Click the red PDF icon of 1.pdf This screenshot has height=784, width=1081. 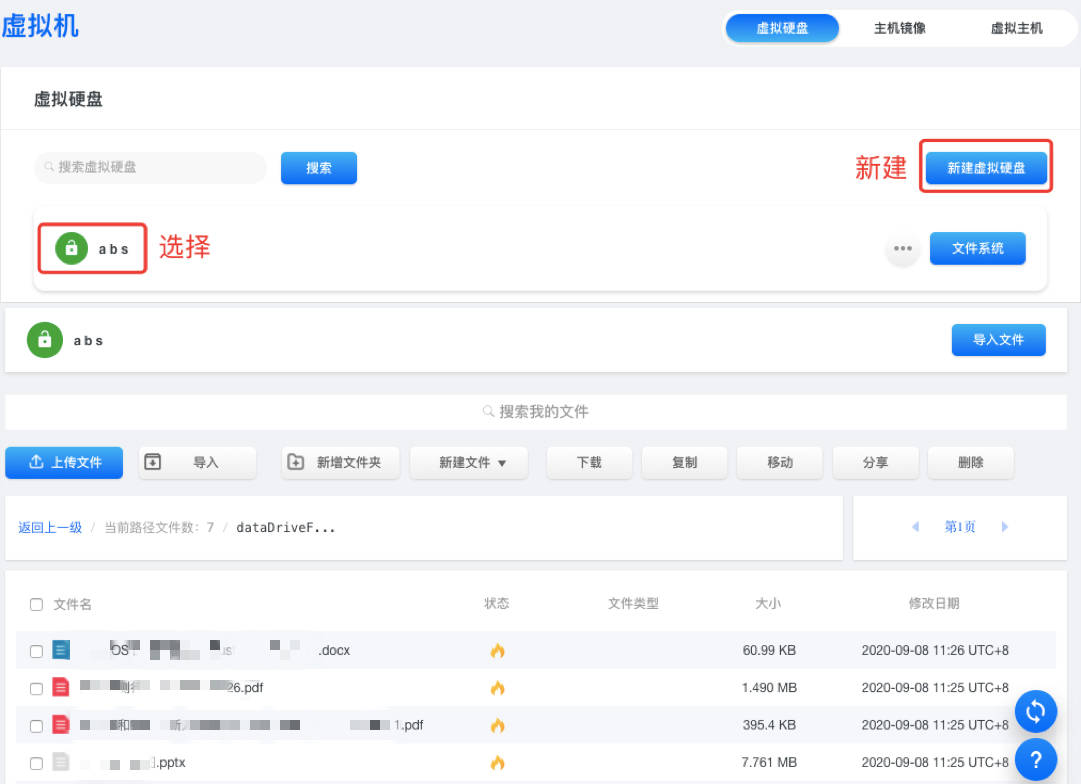point(61,724)
